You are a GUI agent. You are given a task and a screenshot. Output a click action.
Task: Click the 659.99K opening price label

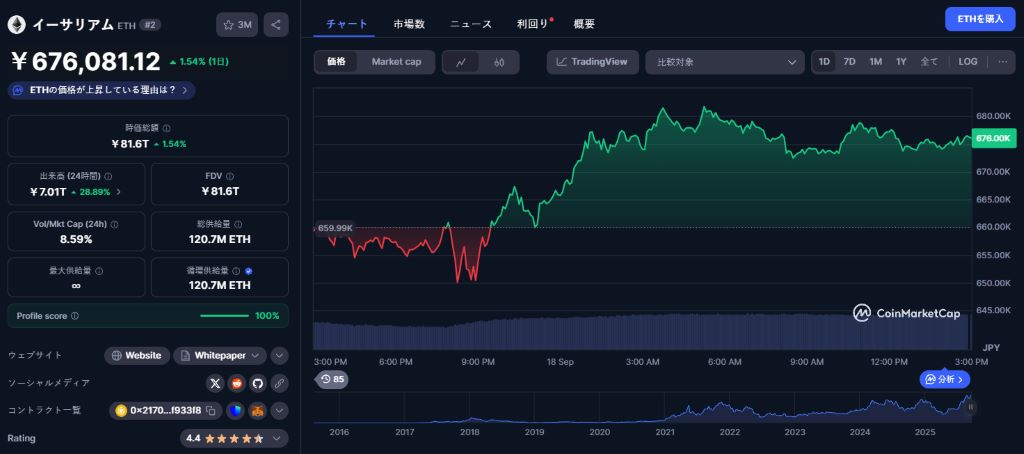pos(335,228)
